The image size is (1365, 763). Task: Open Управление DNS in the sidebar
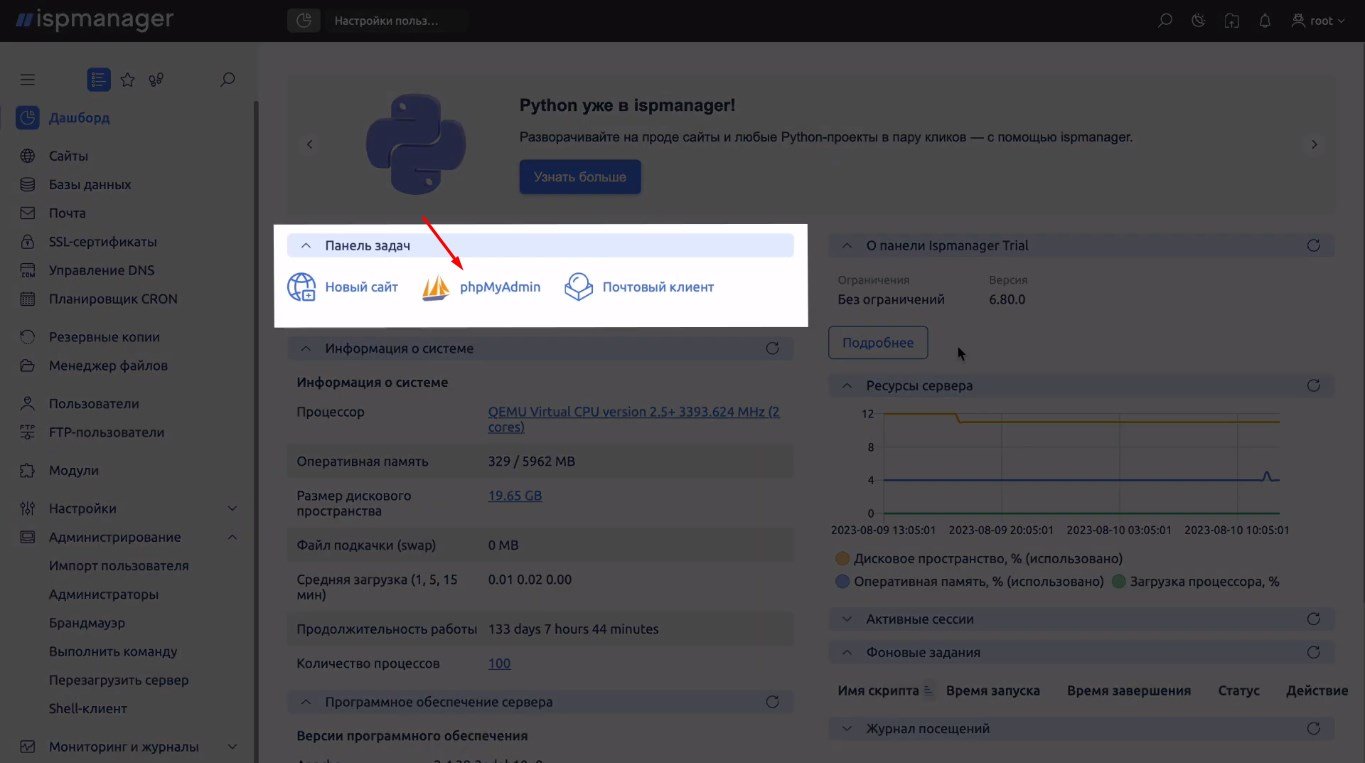point(101,270)
